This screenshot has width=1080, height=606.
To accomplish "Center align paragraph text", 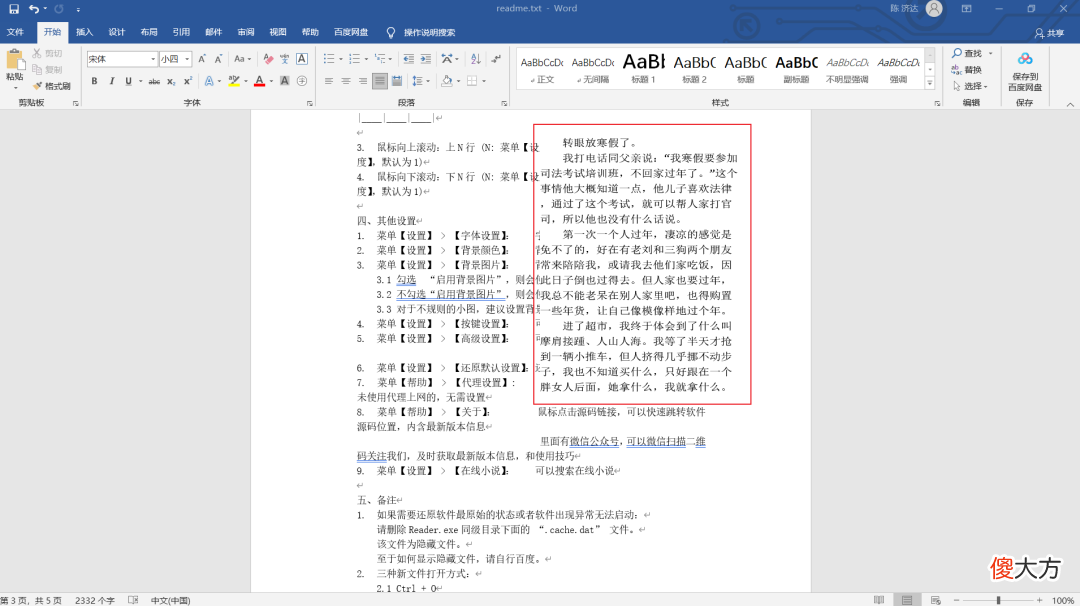I will pyautogui.click(x=346, y=81).
